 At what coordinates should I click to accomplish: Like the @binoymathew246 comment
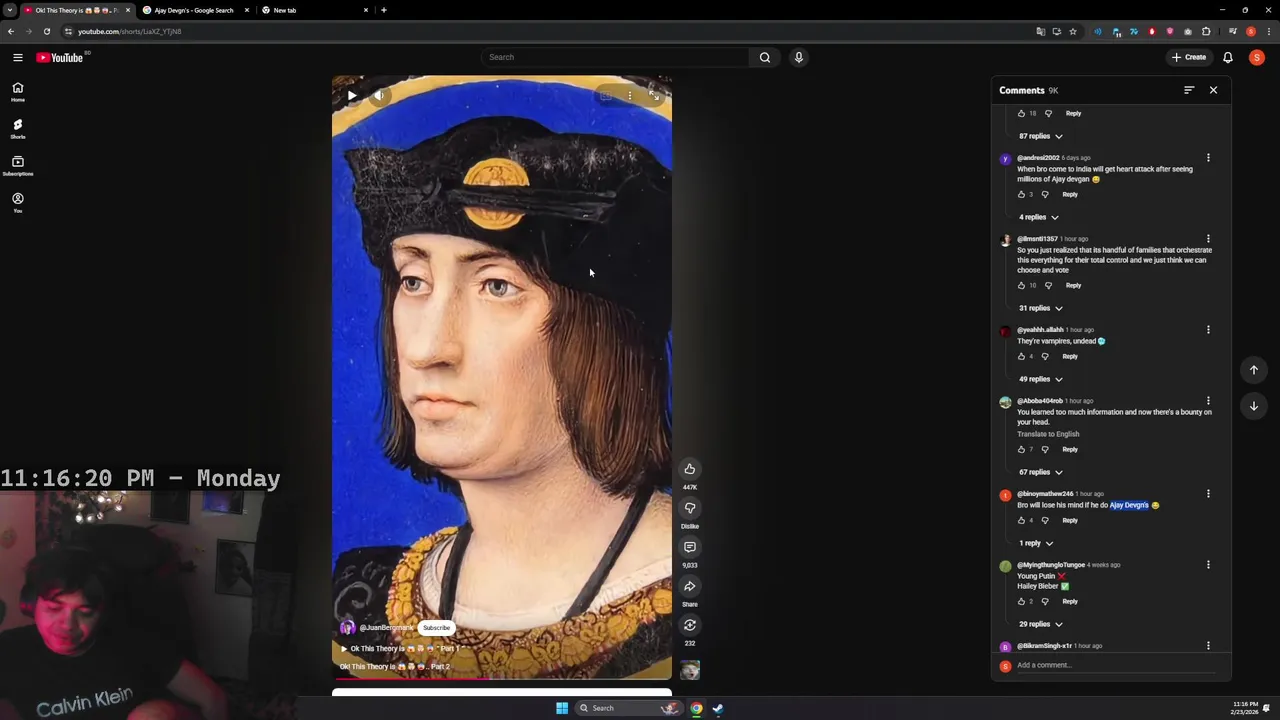pos(1021,520)
